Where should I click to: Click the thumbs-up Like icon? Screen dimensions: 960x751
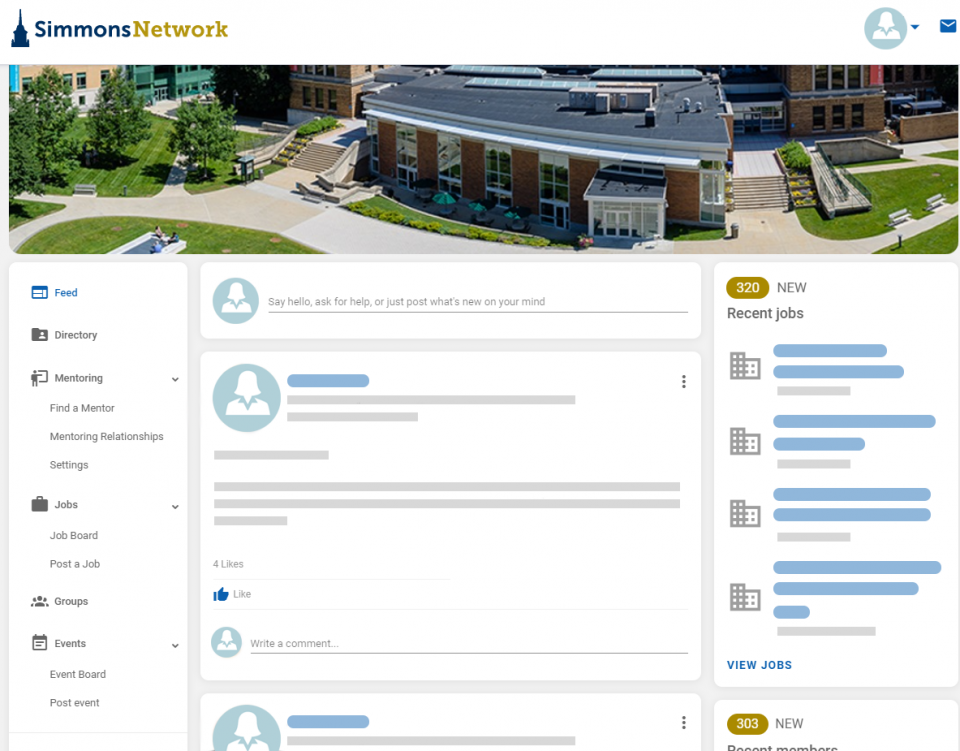(221, 594)
